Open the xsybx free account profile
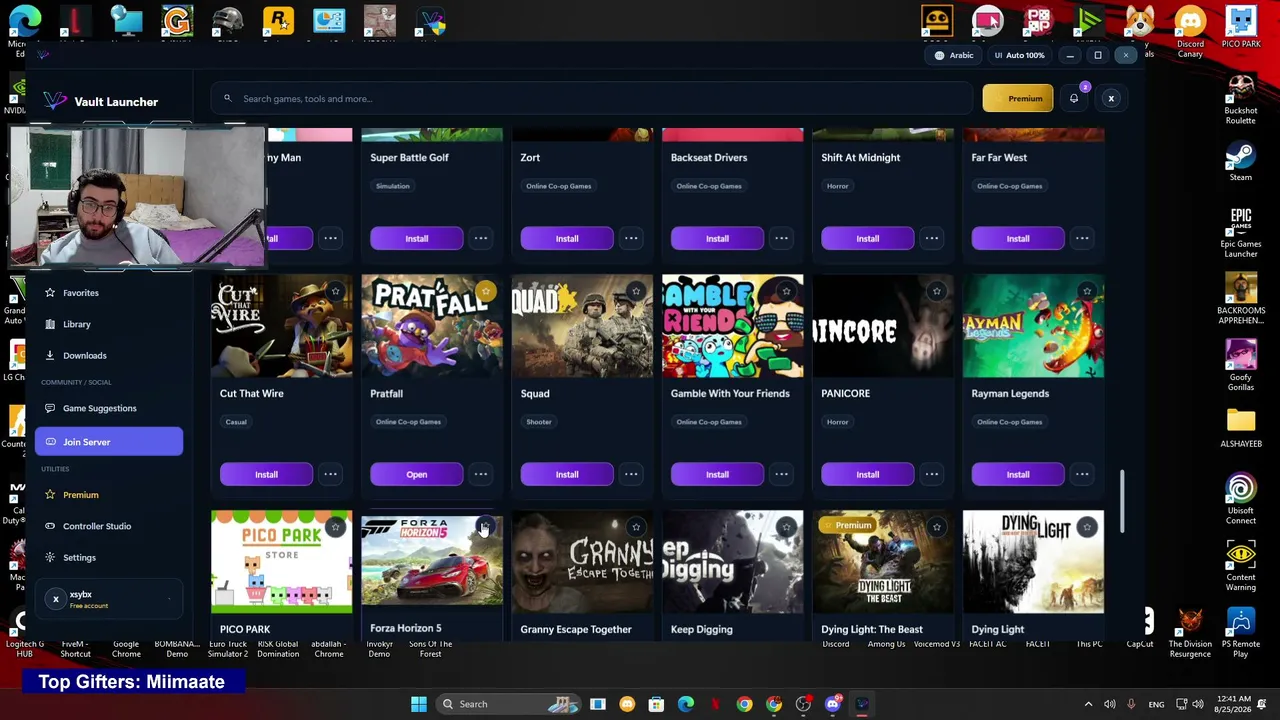 pyautogui.click(x=109, y=599)
